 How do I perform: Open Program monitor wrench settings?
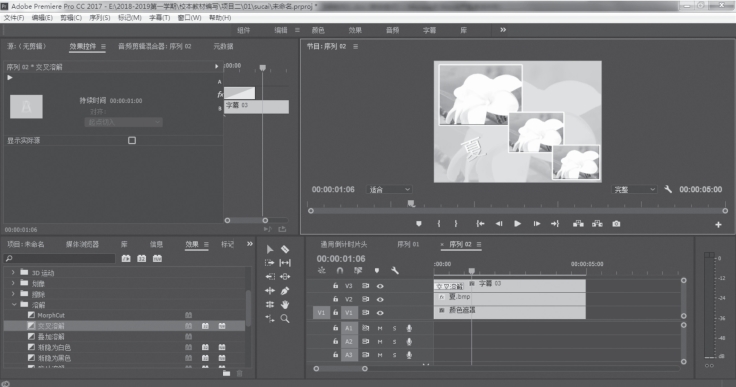coord(668,189)
